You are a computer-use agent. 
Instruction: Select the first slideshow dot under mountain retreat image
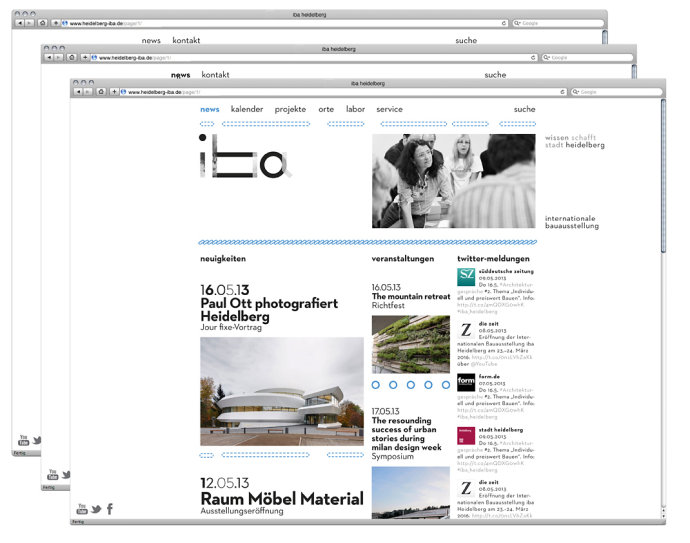coord(375,385)
